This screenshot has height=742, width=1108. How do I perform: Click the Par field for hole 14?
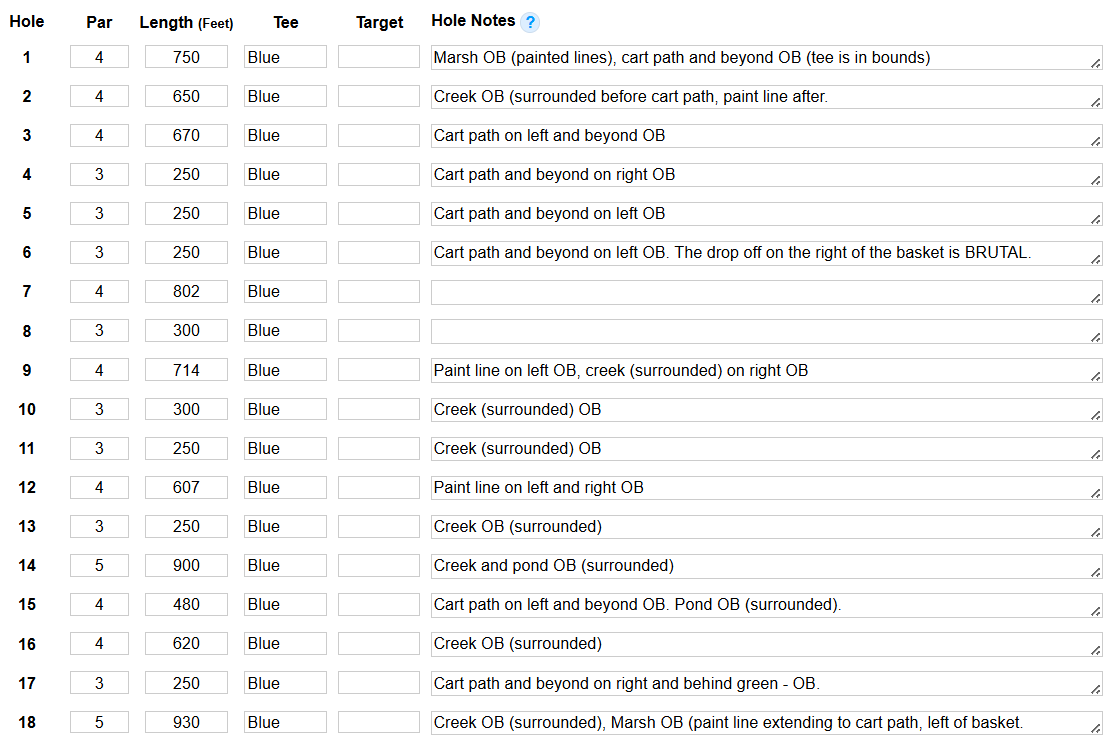99,565
